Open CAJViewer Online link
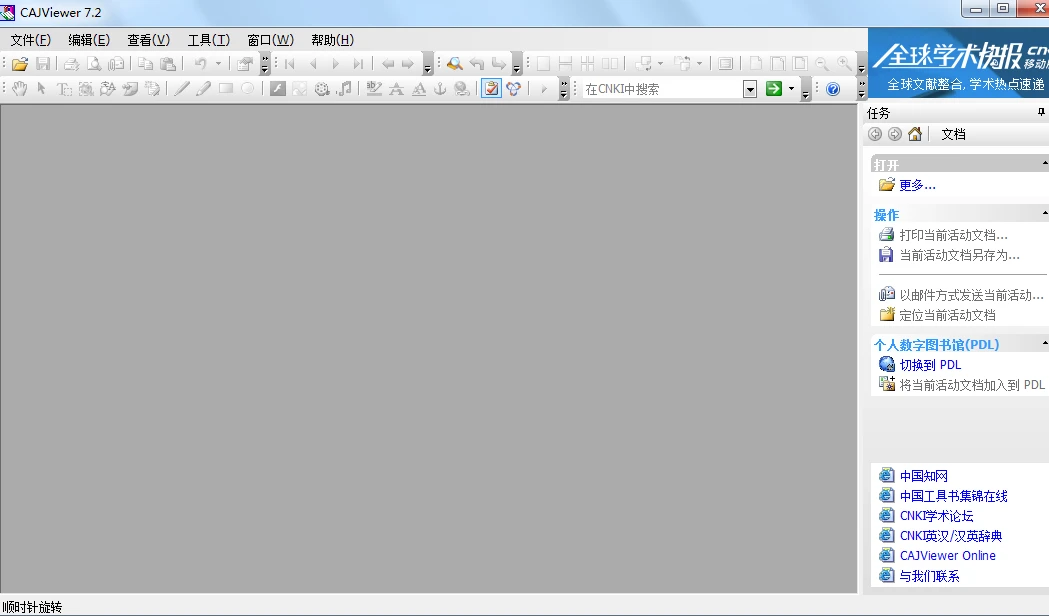This screenshot has height=616, width=1049. 947,555
